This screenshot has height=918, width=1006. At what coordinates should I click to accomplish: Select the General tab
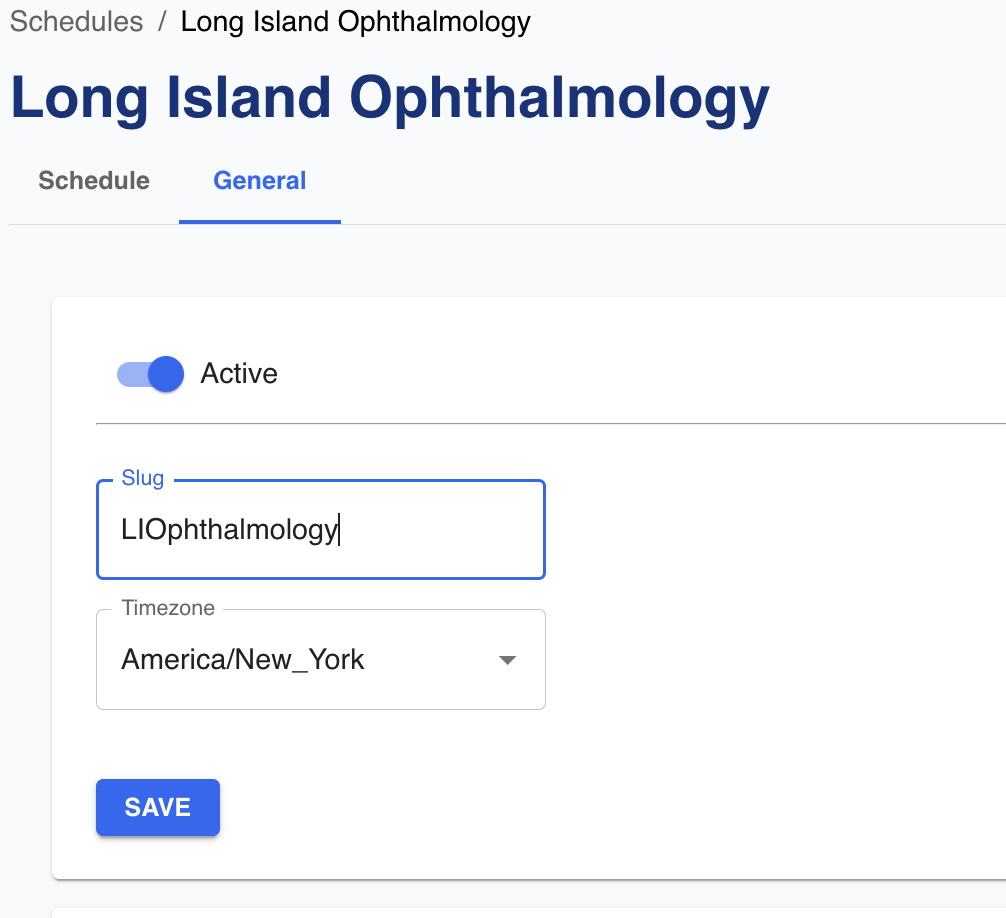(x=260, y=181)
